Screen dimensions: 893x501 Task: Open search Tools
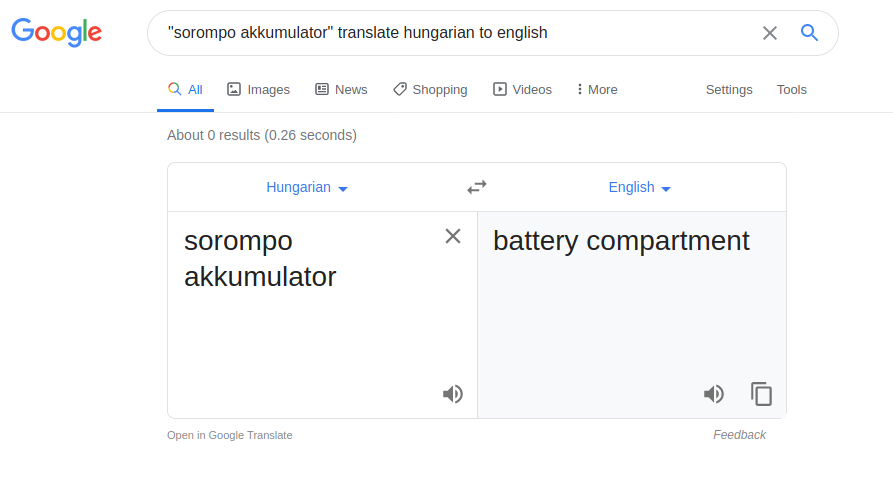(x=792, y=89)
